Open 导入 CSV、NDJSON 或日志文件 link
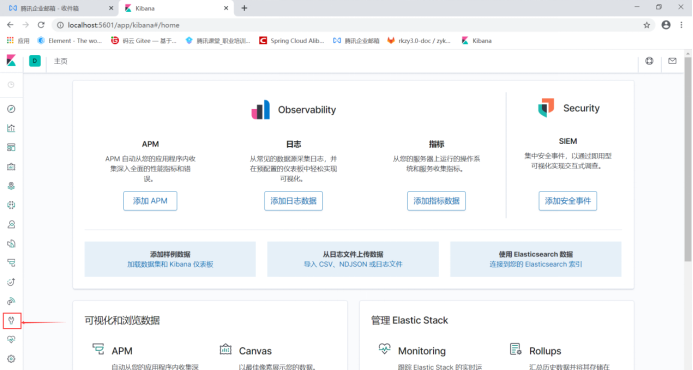Image resolution: width=693 pixels, height=370 pixels. coord(353,264)
